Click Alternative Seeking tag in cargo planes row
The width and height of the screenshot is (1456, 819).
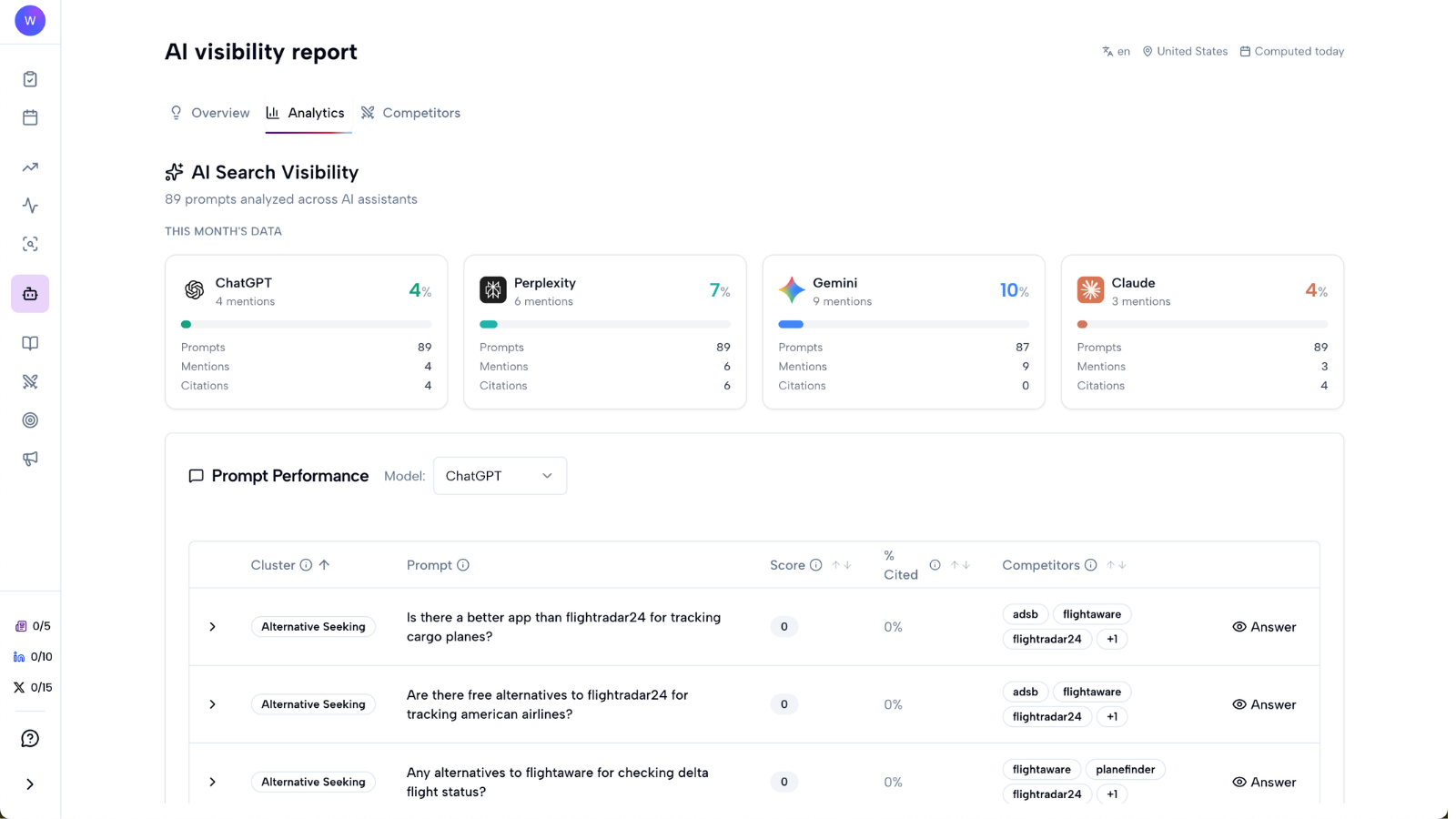point(313,627)
